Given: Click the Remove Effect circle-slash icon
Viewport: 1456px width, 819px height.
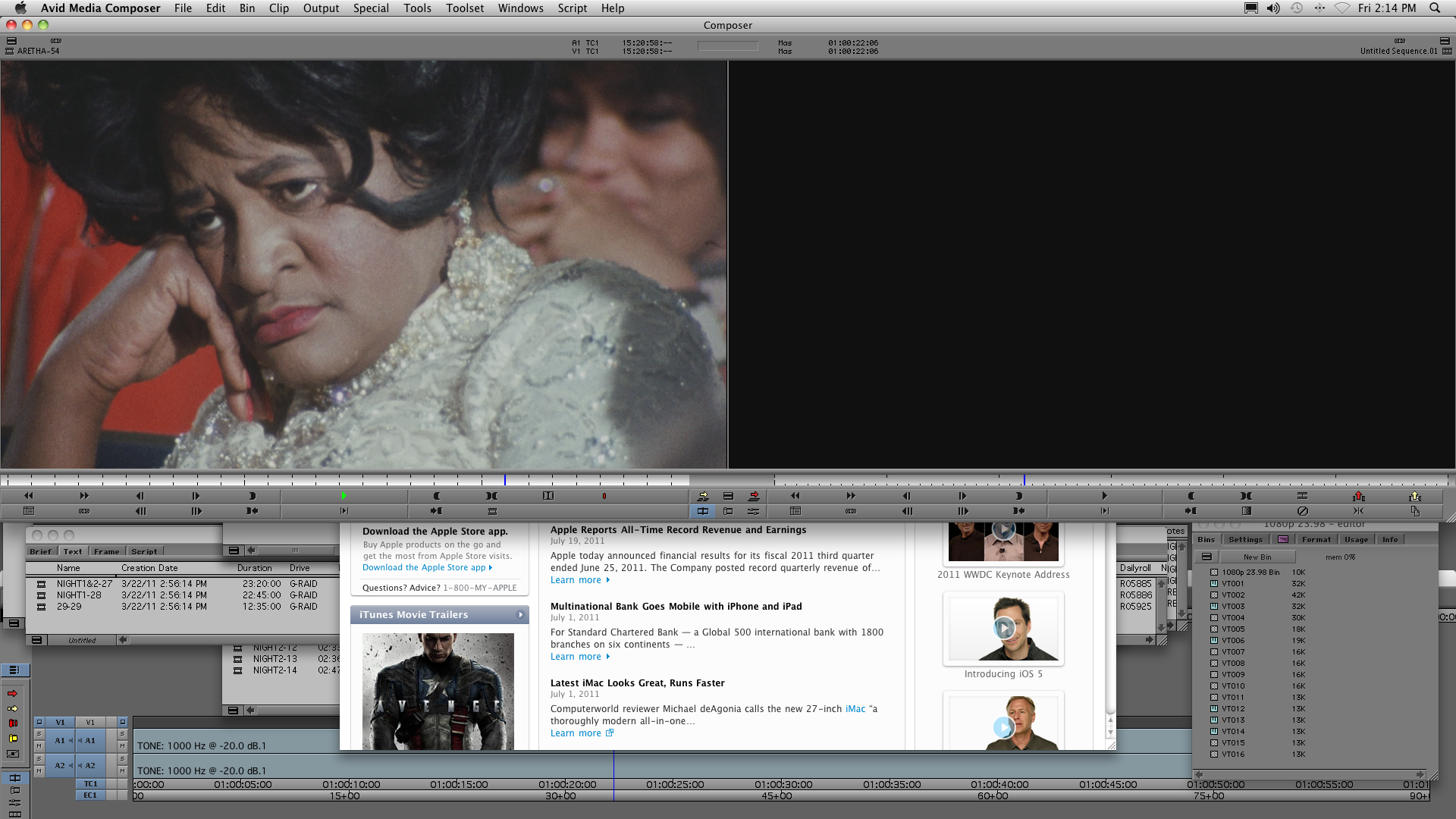Looking at the screenshot, I should (x=1302, y=511).
